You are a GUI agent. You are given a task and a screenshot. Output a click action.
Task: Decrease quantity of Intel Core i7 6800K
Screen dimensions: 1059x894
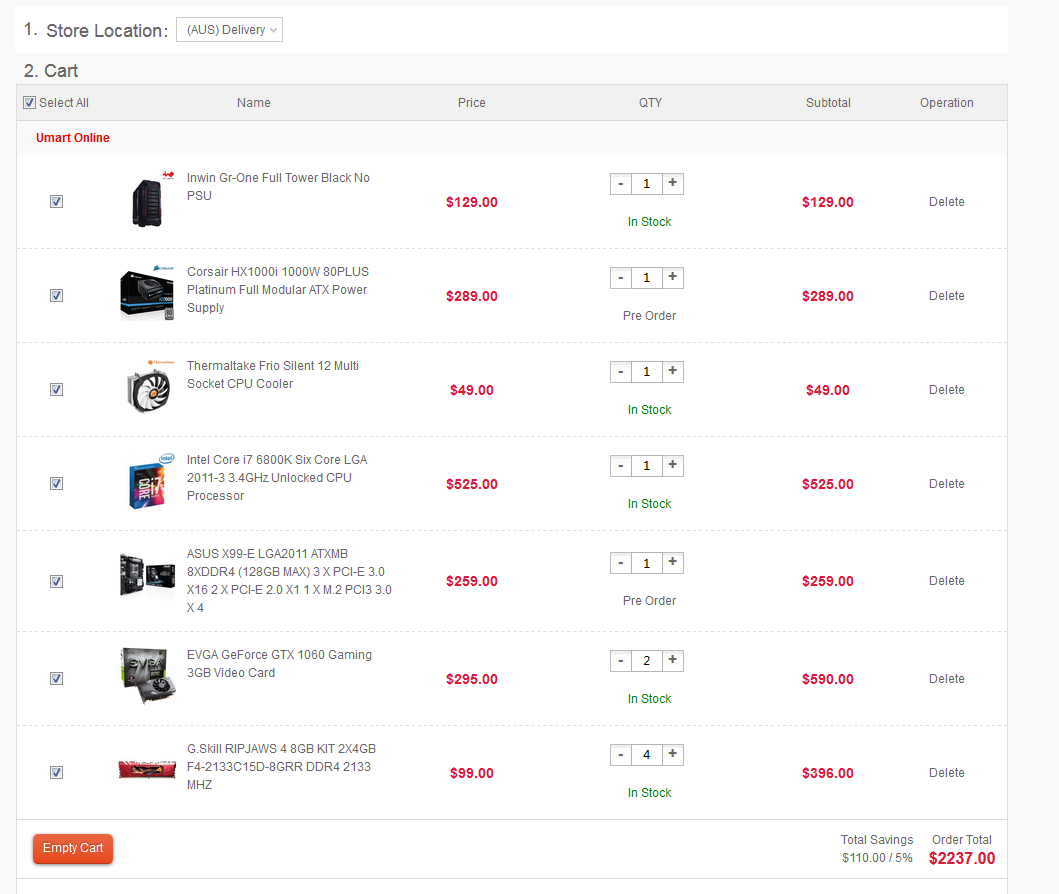tap(621, 465)
